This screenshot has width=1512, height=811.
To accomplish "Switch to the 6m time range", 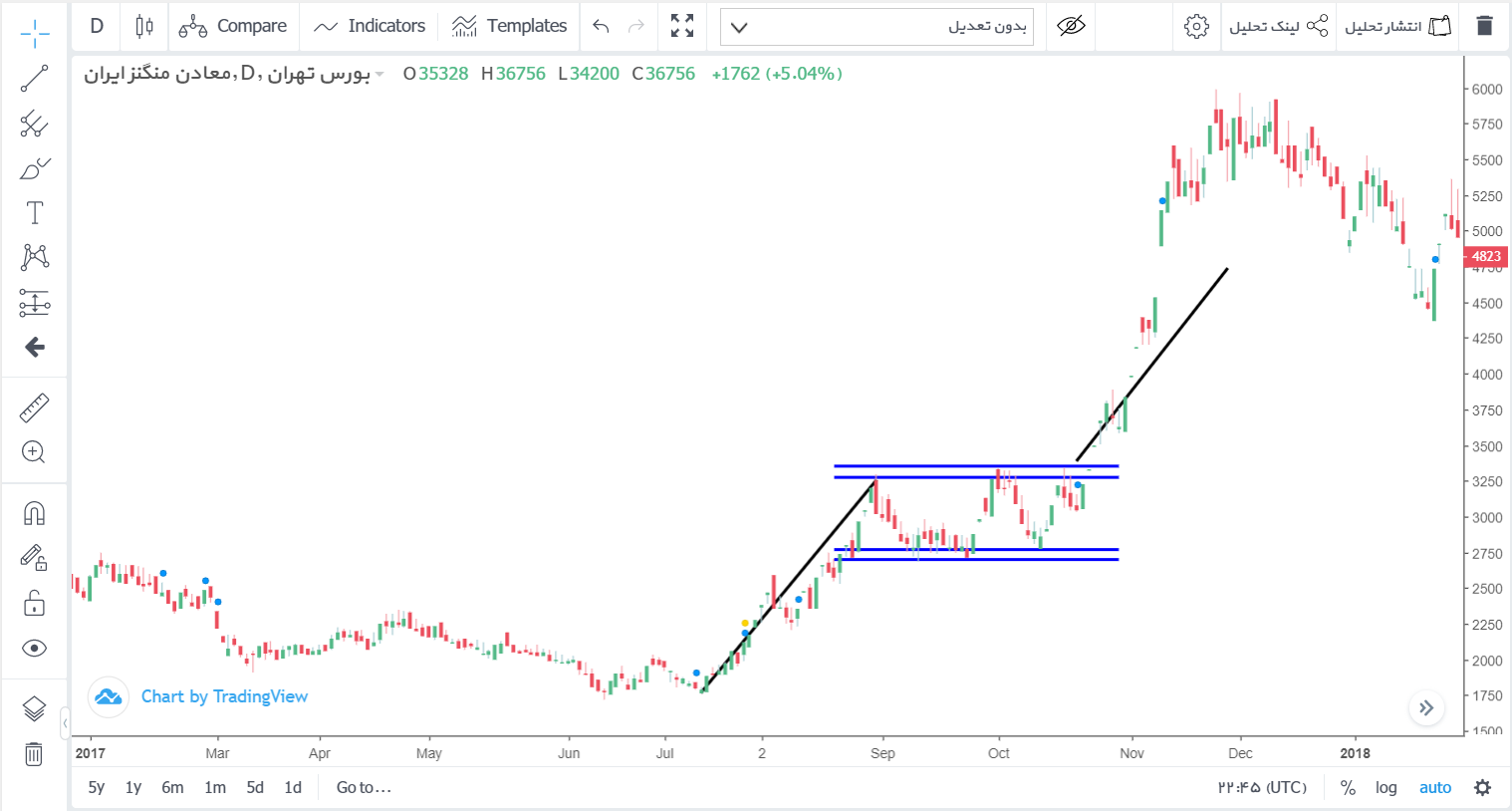I will coord(172,787).
